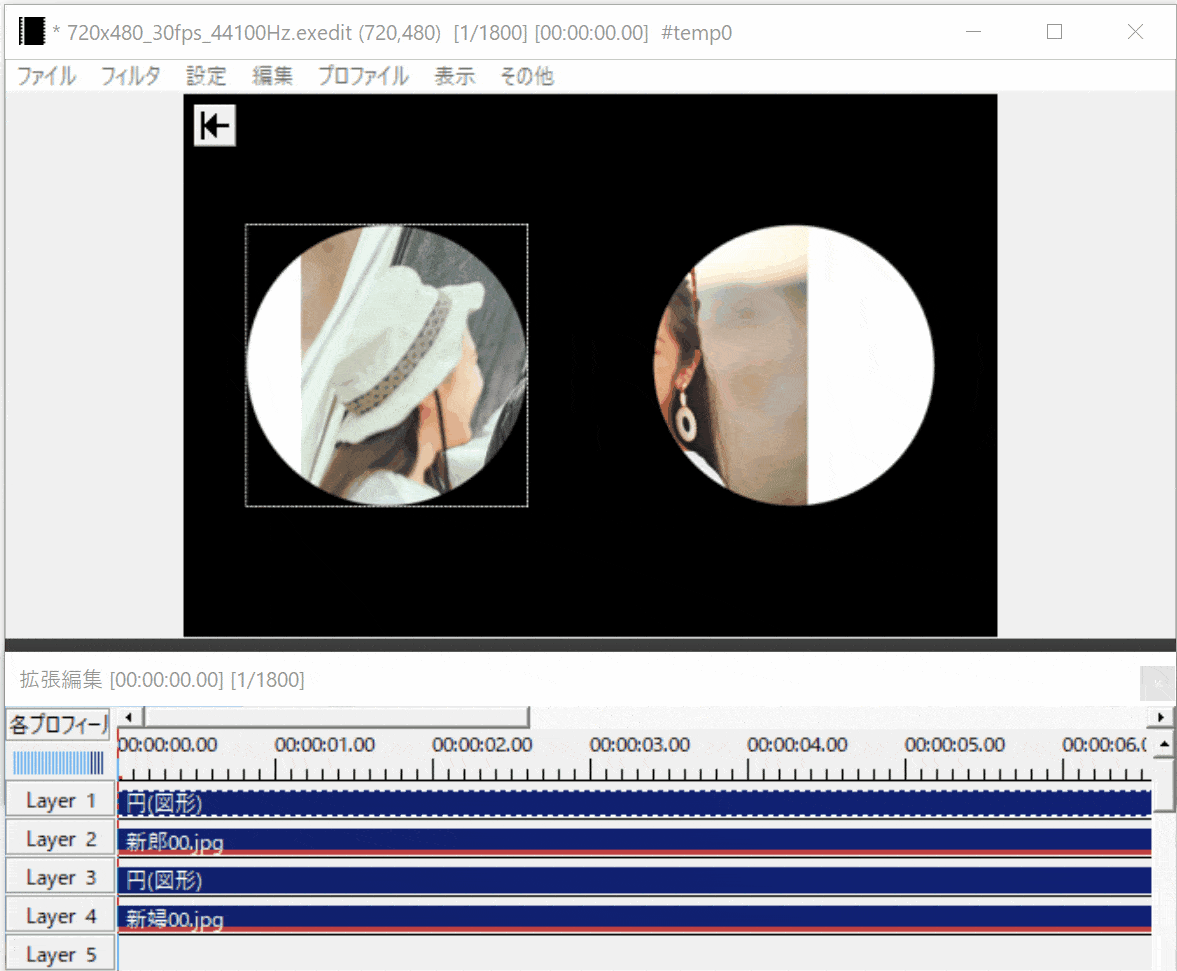Open the ファイル menu
Viewport: 1177px width, 971px height.
pyautogui.click(x=46, y=76)
